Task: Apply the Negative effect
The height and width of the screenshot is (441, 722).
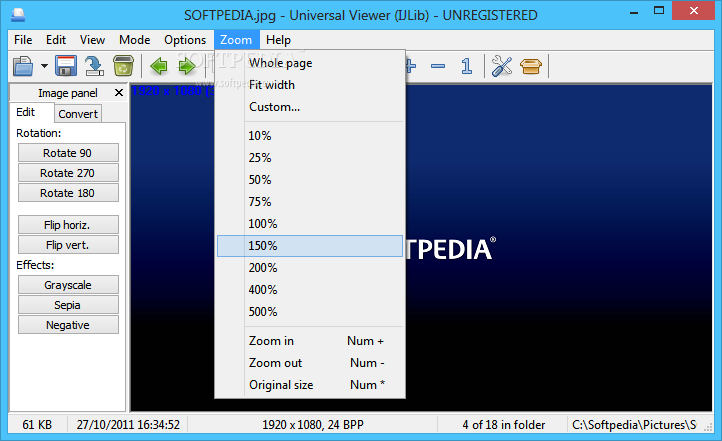Action: point(68,325)
